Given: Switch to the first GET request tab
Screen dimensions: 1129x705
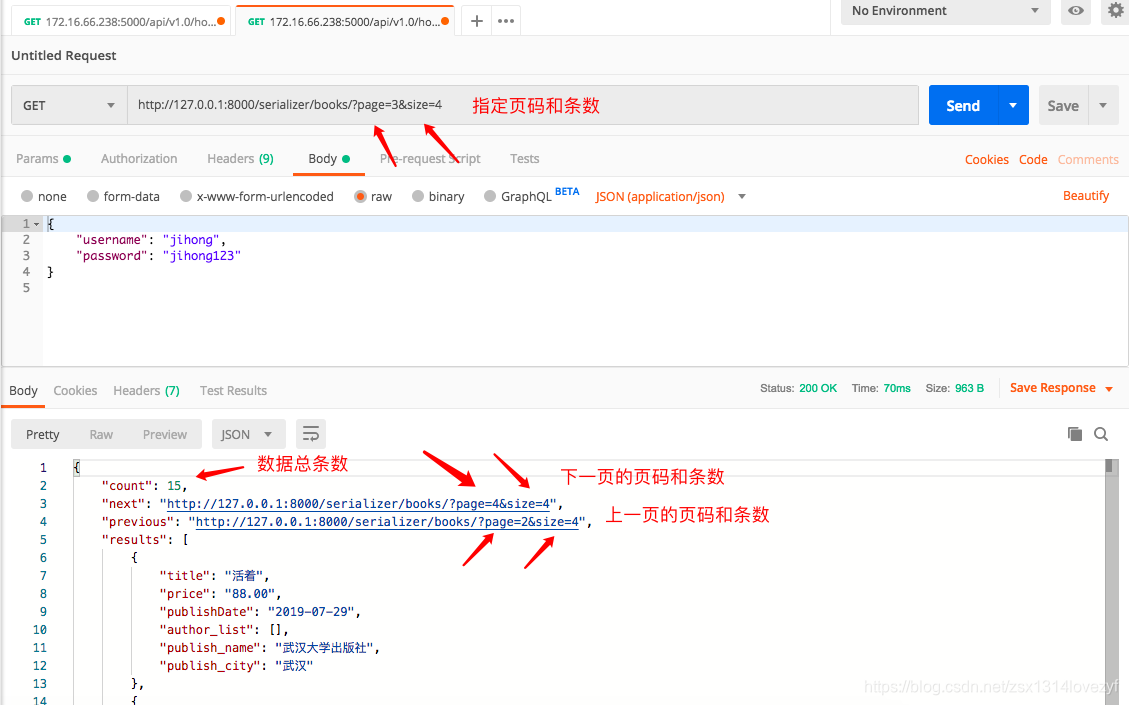Looking at the screenshot, I should point(120,22).
